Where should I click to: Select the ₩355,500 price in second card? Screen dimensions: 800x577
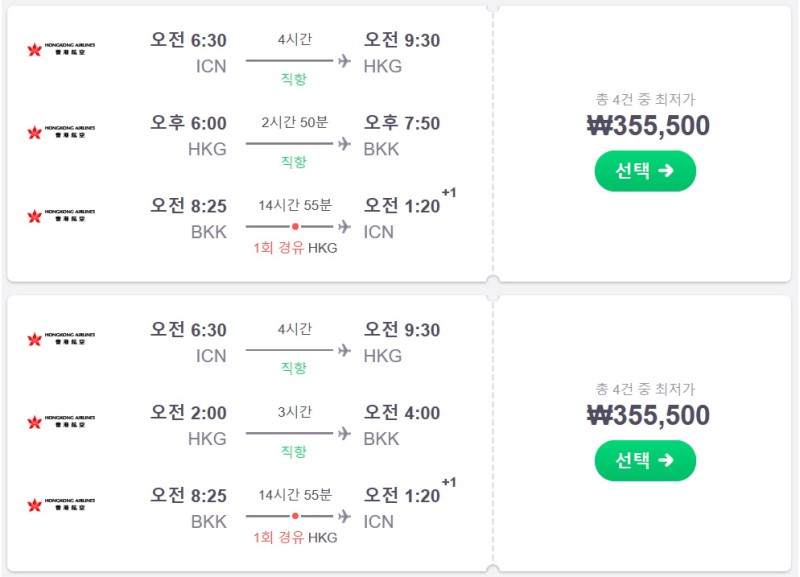coord(648,415)
